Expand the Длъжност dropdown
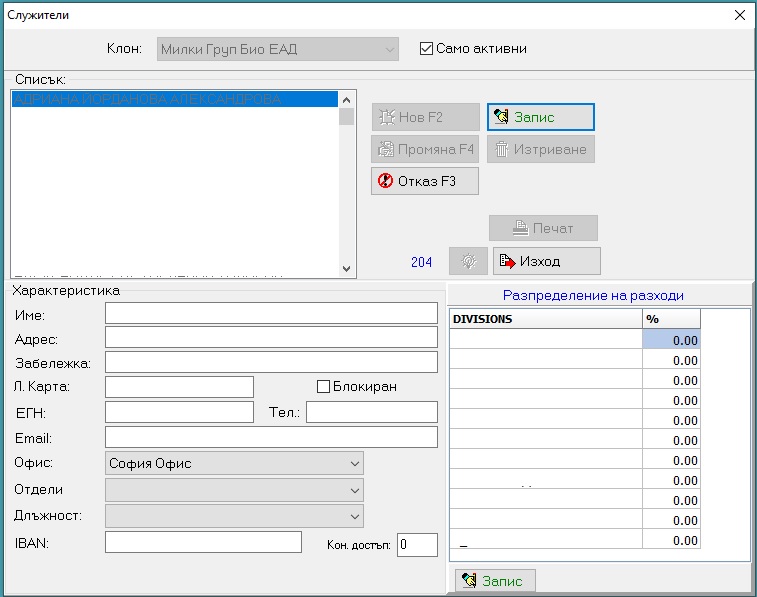 click(x=234, y=516)
